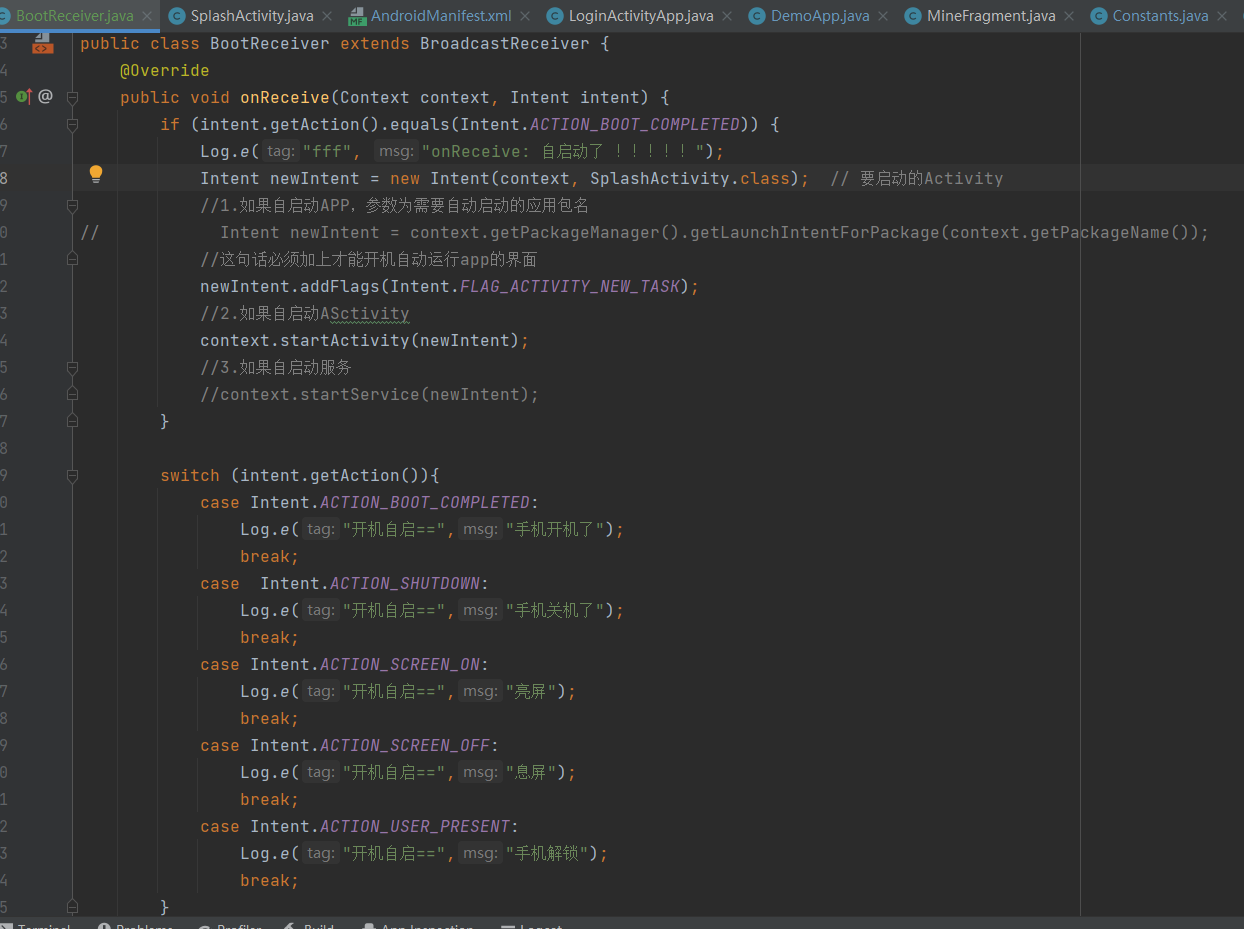This screenshot has height=929, width=1244.
Task: Close the Constants.java tab
Action: 1223,16
